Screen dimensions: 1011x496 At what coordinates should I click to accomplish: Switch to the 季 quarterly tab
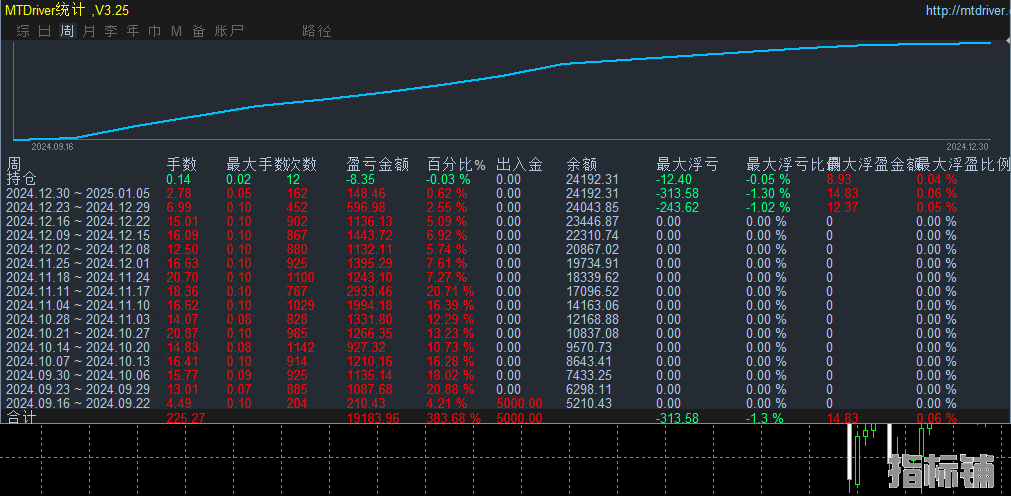[x=111, y=31]
